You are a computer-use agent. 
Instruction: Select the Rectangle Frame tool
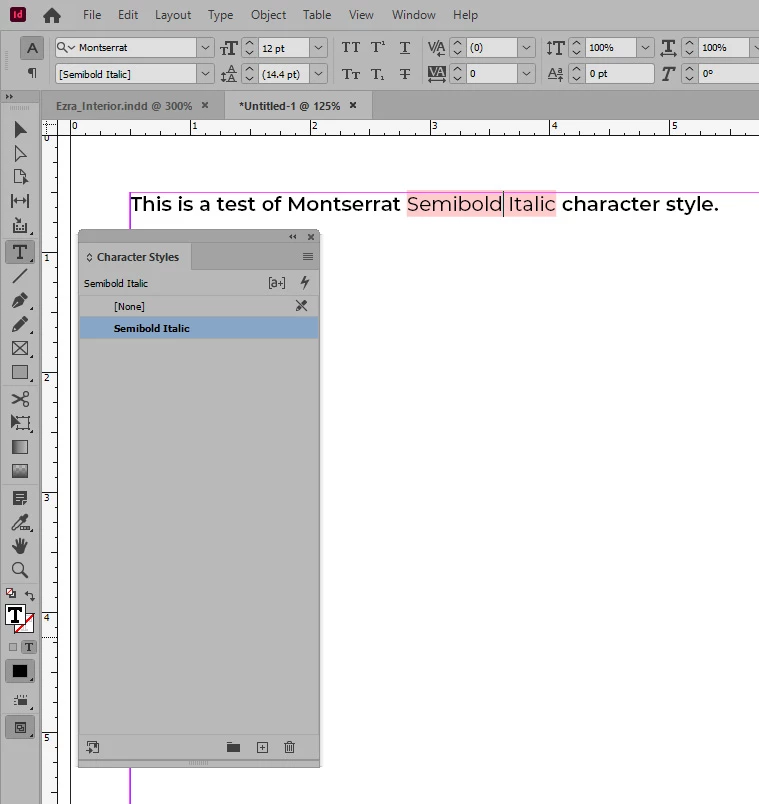tap(20, 348)
